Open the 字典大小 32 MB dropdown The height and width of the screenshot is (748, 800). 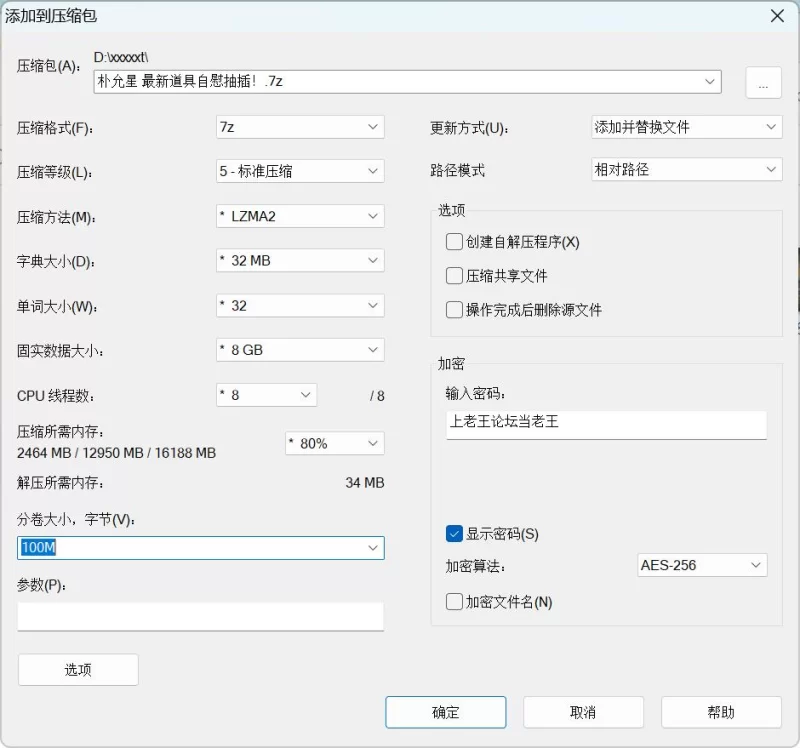tap(300, 261)
